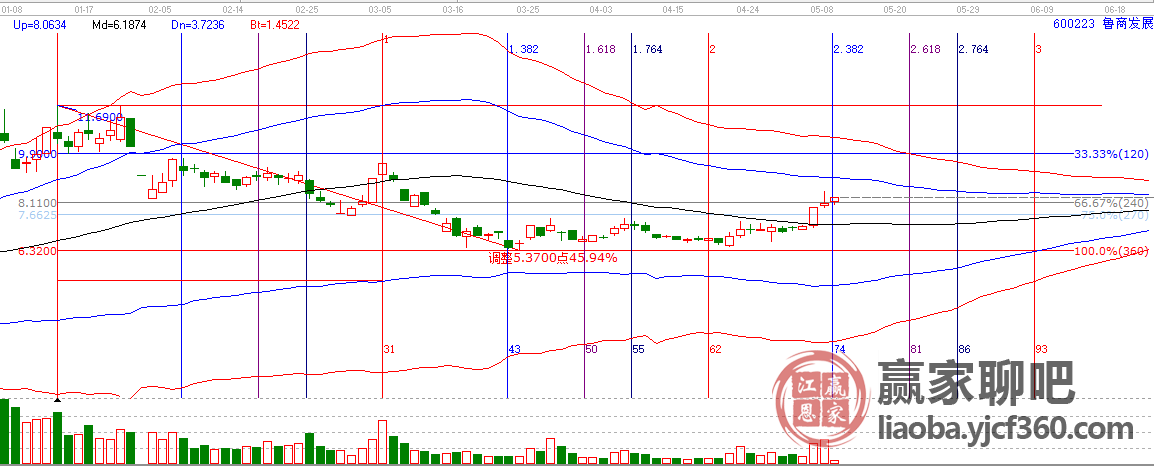The height and width of the screenshot is (468, 1154).
Task: Select the 1.764 Fibonacci time ratio label
Action: [648, 49]
